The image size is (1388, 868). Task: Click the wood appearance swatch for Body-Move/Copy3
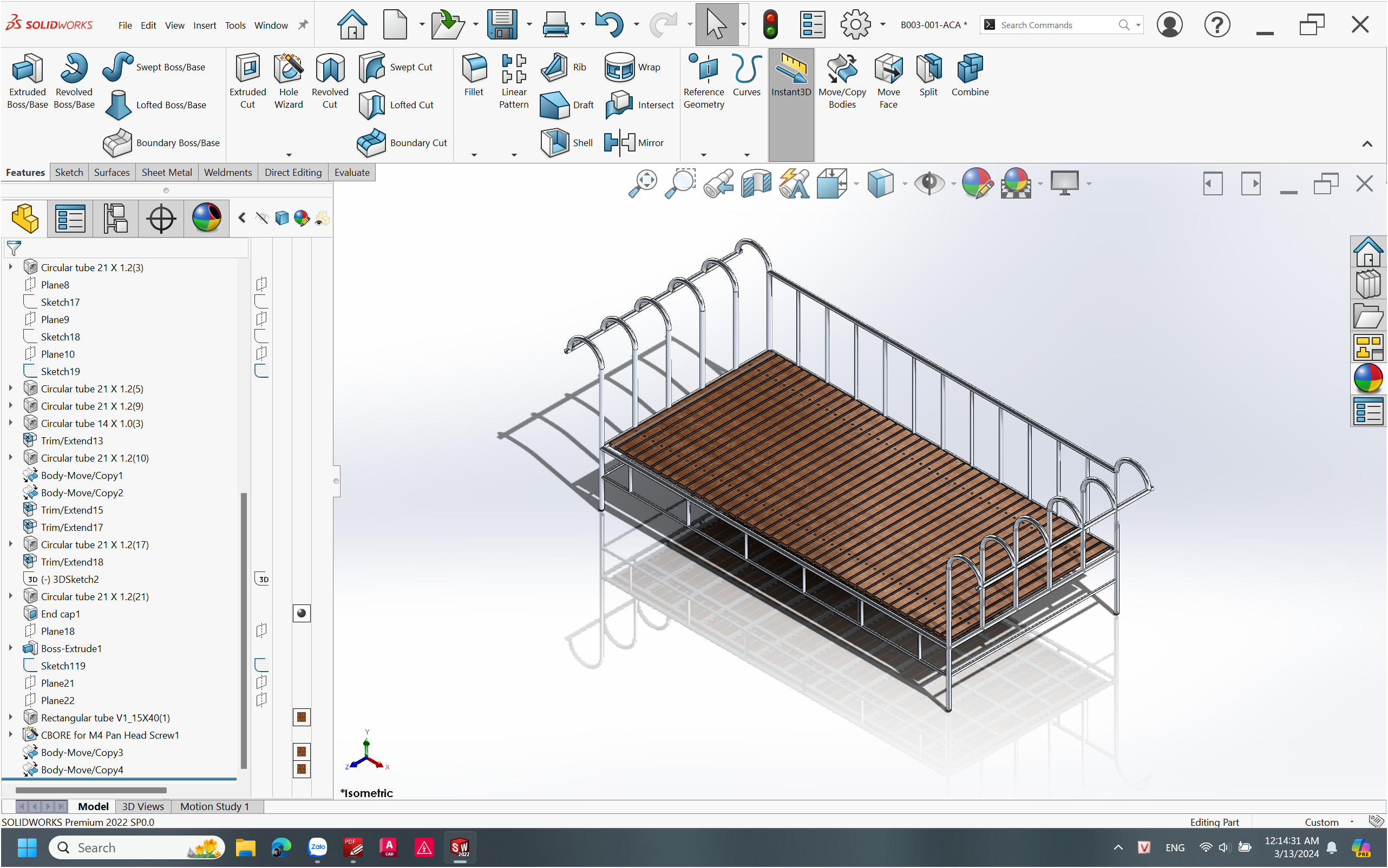302,752
